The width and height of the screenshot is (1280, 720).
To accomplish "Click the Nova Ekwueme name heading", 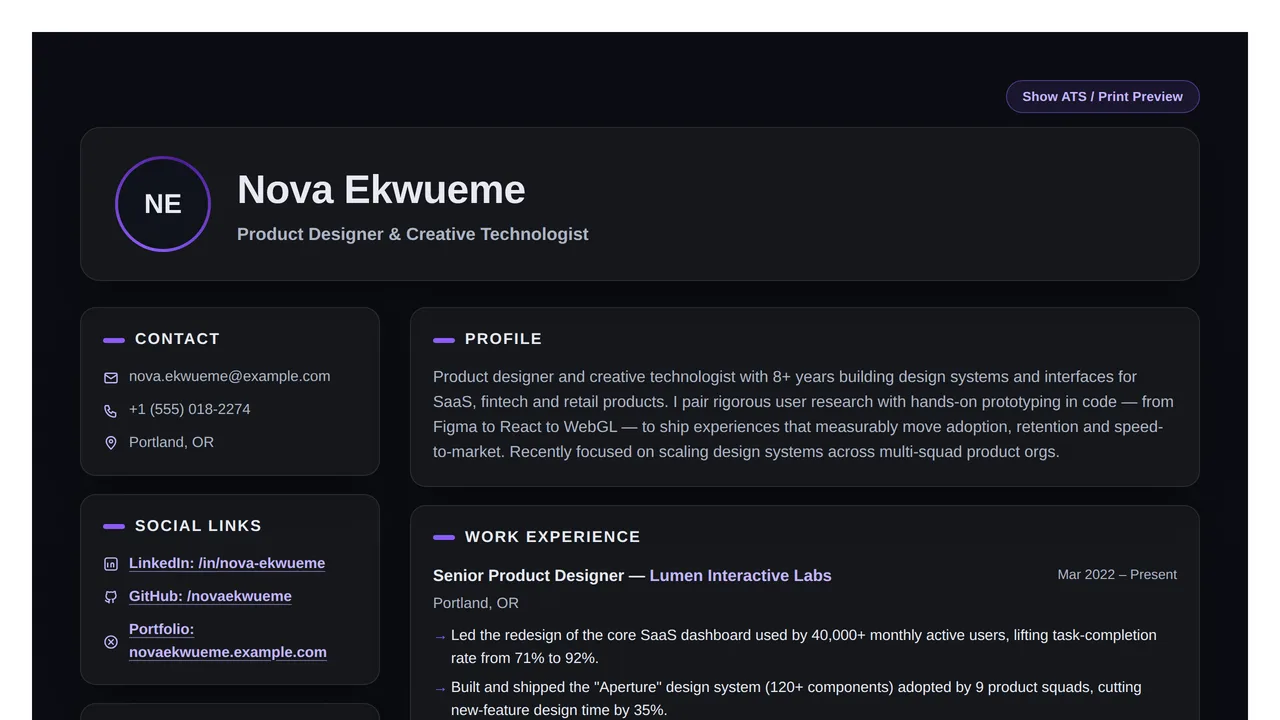I will [381, 190].
